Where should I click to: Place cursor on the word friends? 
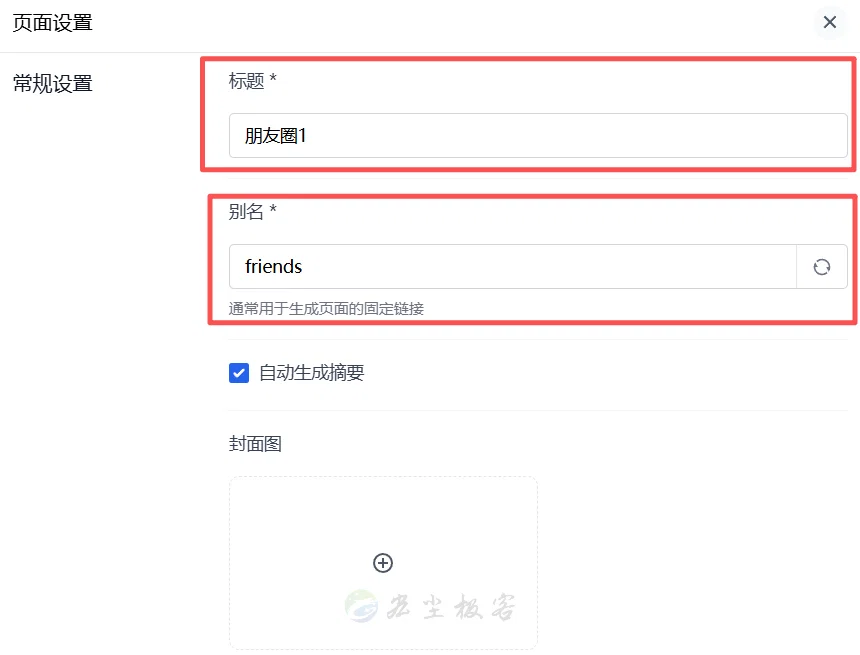(273, 267)
